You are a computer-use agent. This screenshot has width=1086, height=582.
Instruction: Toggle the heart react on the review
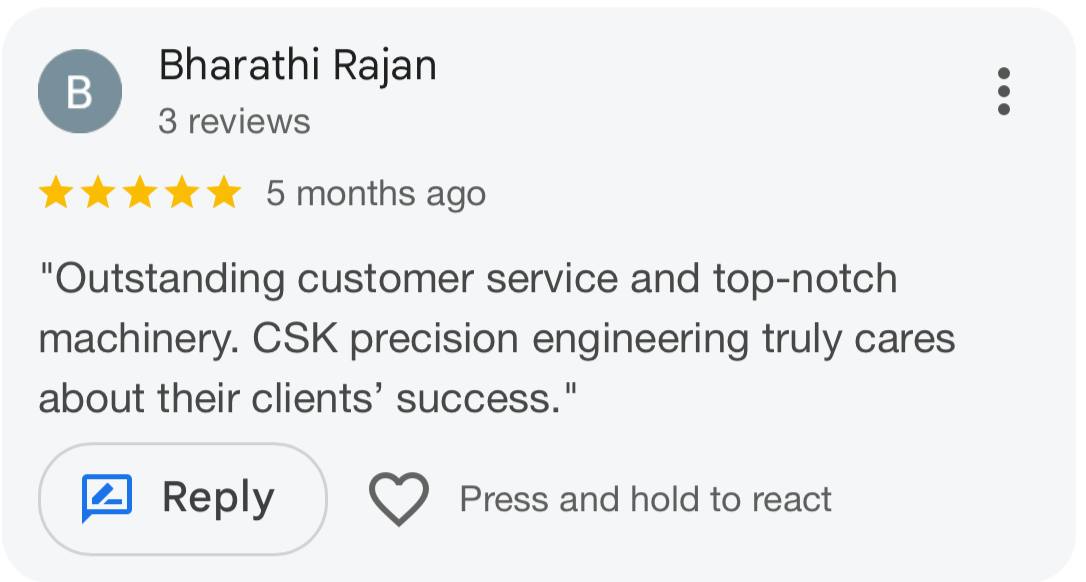[x=399, y=497]
